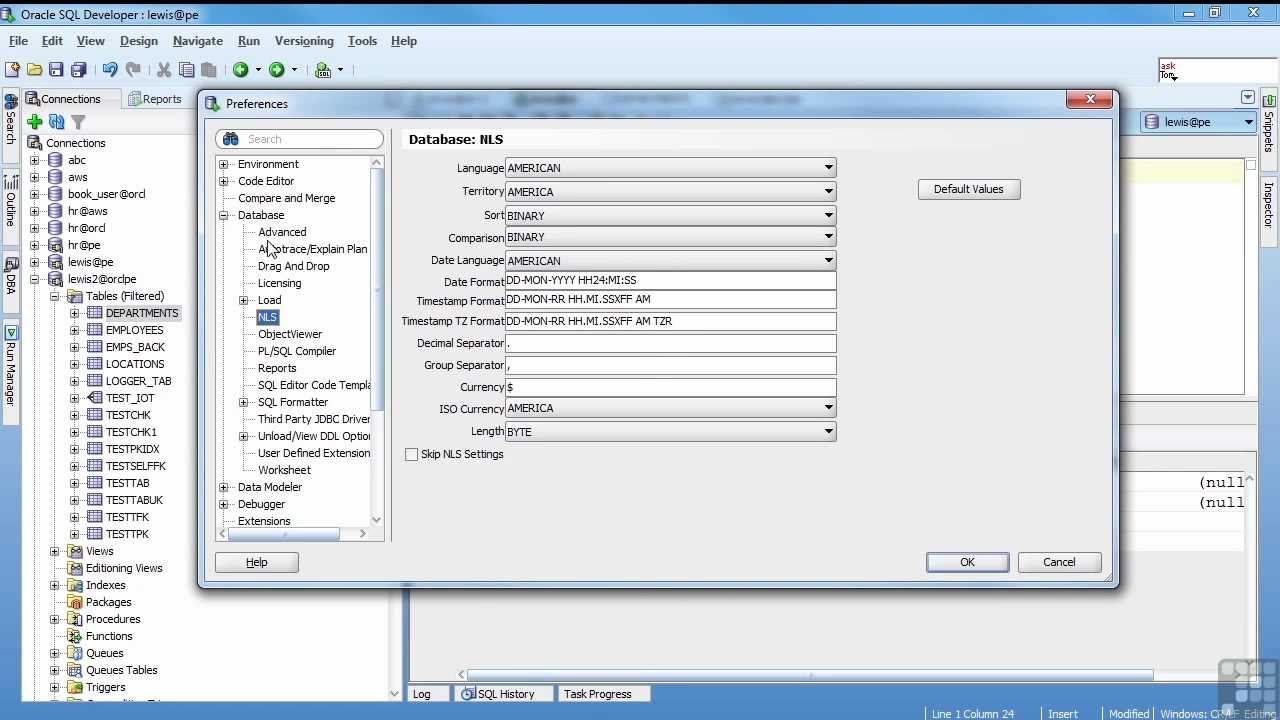Click the green Forward navigation icon
The height and width of the screenshot is (720, 1280).
(276, 70)
